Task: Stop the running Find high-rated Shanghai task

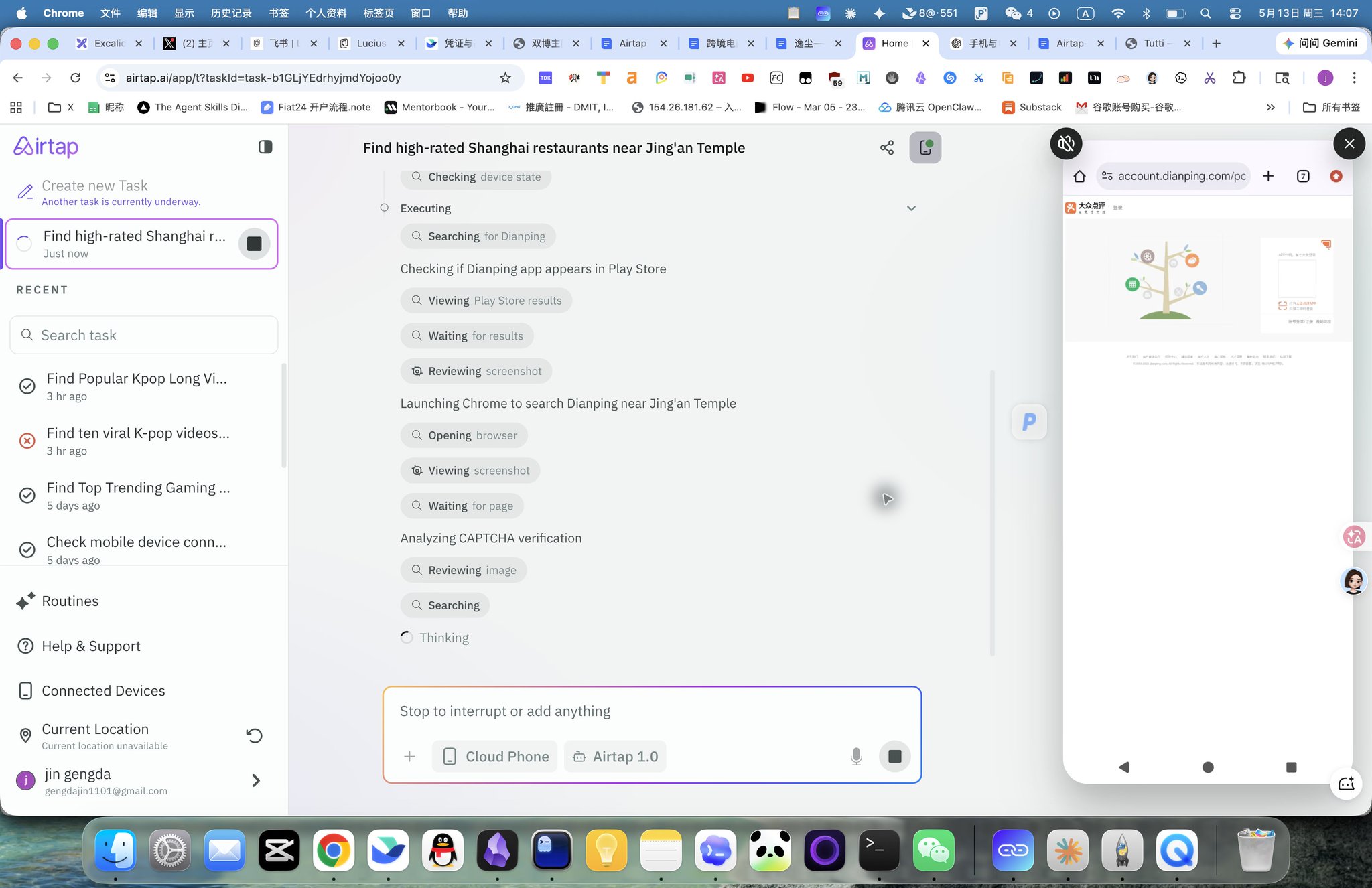Action: coord(255,244)
